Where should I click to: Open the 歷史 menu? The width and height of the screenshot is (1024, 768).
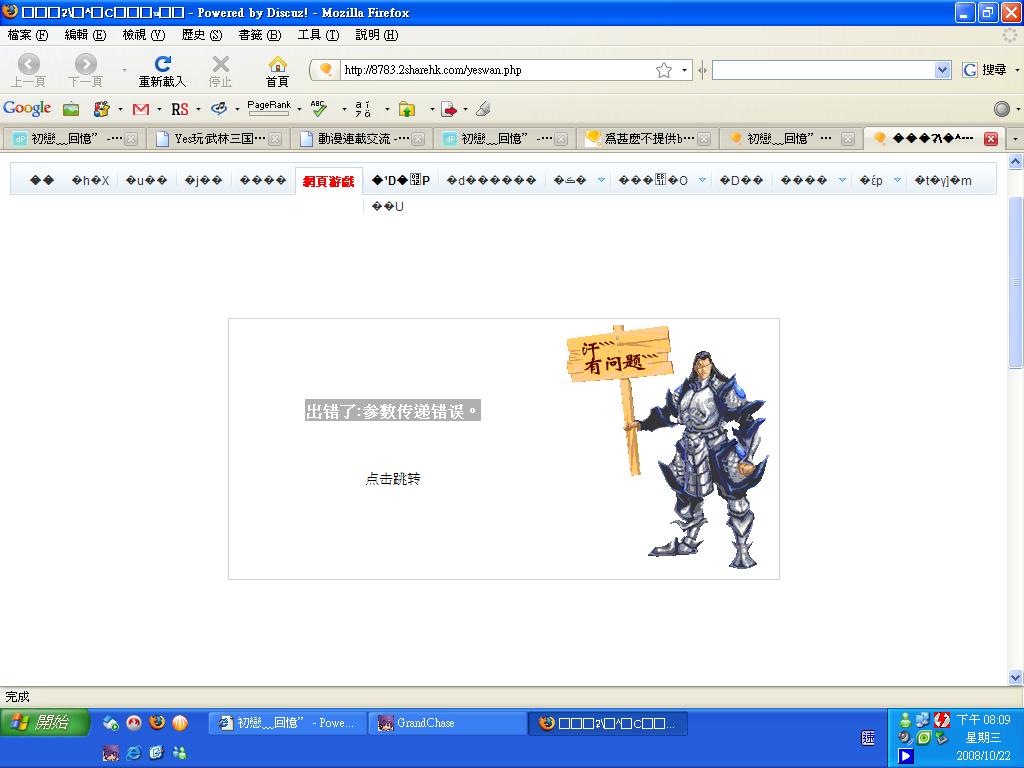coord(202,35)
